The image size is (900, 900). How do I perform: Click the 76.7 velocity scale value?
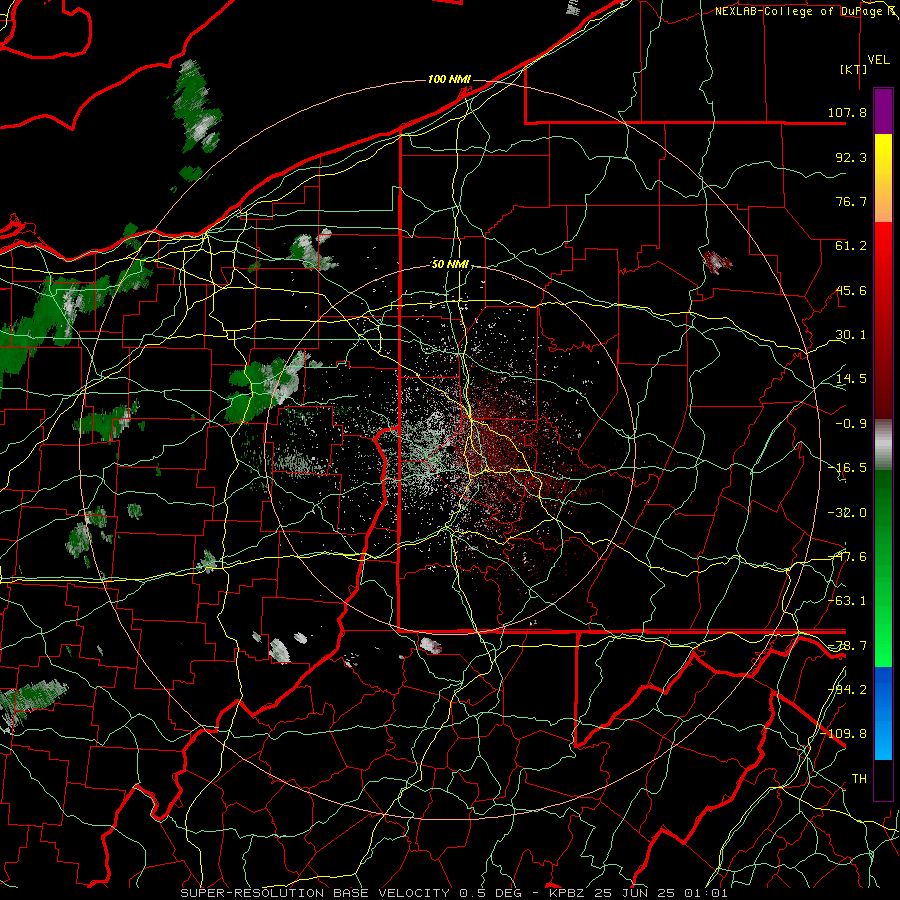coord(851,201)
